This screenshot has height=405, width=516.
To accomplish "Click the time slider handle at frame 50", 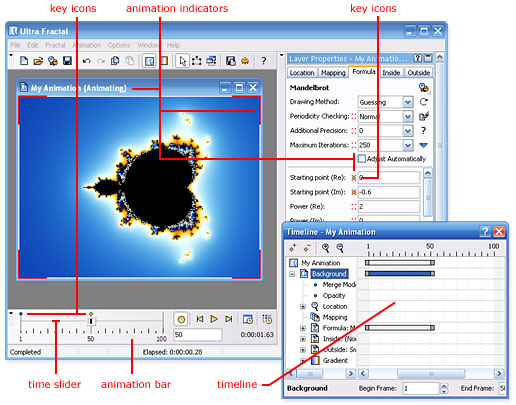I will 91,321.
